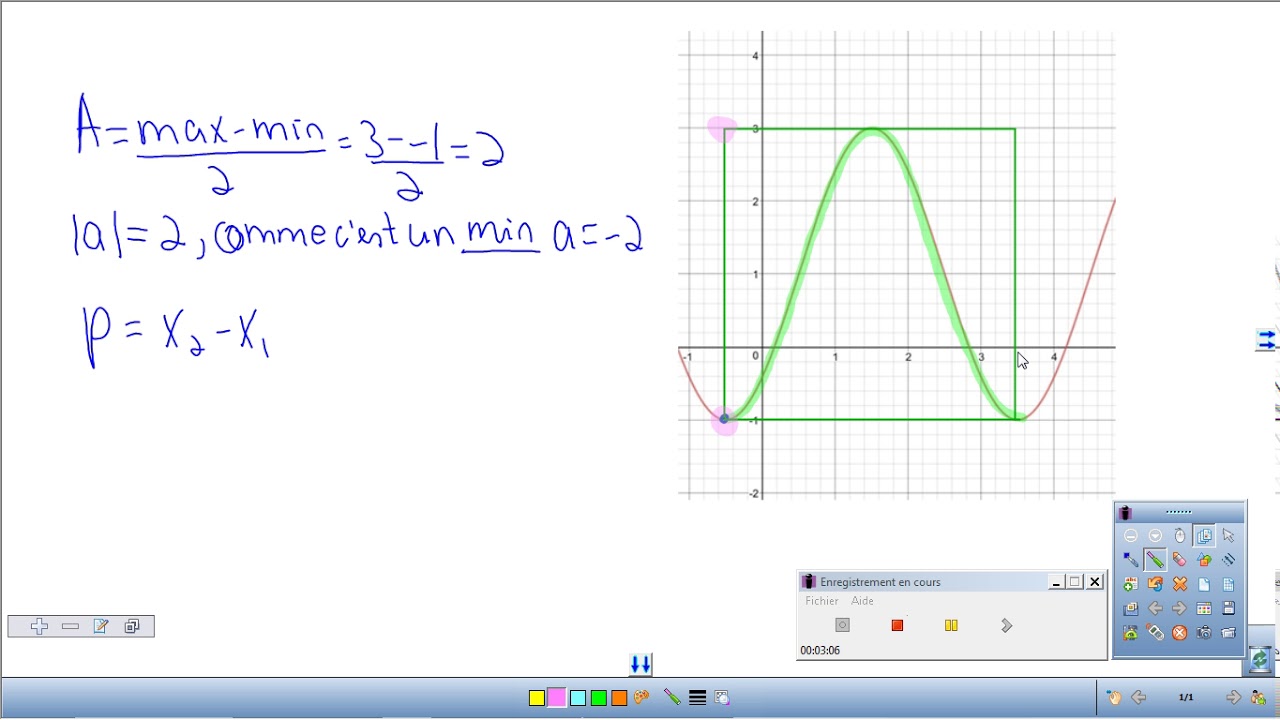Image resolution: width=1280 pixels, height=720 pixels.
Task: Click the mouse mode icon in toolbox
Action: tap(1179, 536)
